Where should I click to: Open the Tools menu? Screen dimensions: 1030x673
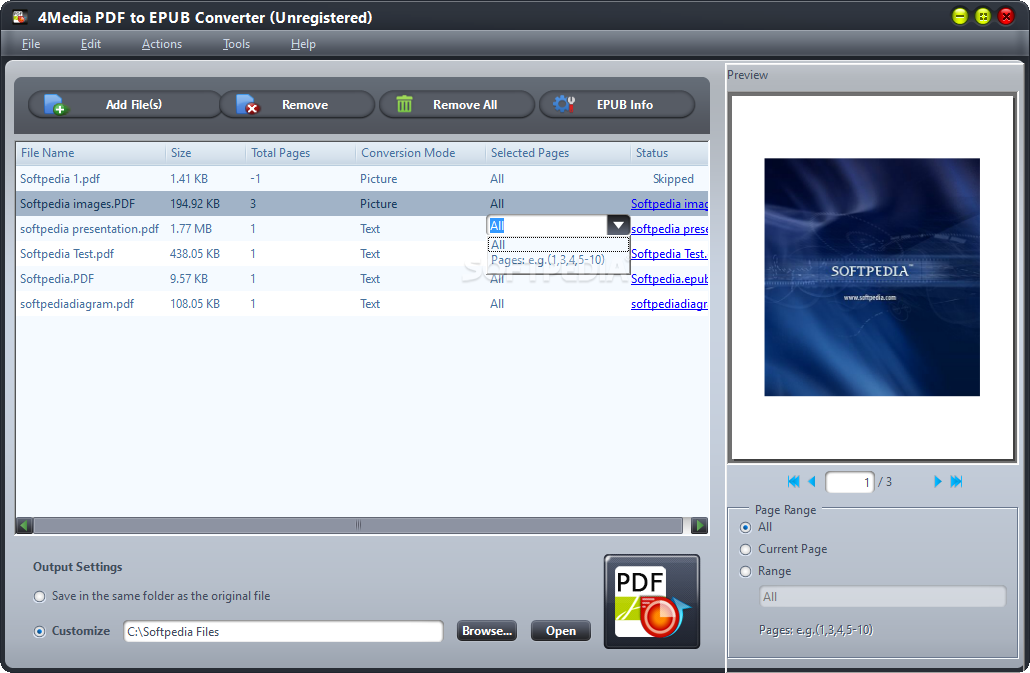236,44
